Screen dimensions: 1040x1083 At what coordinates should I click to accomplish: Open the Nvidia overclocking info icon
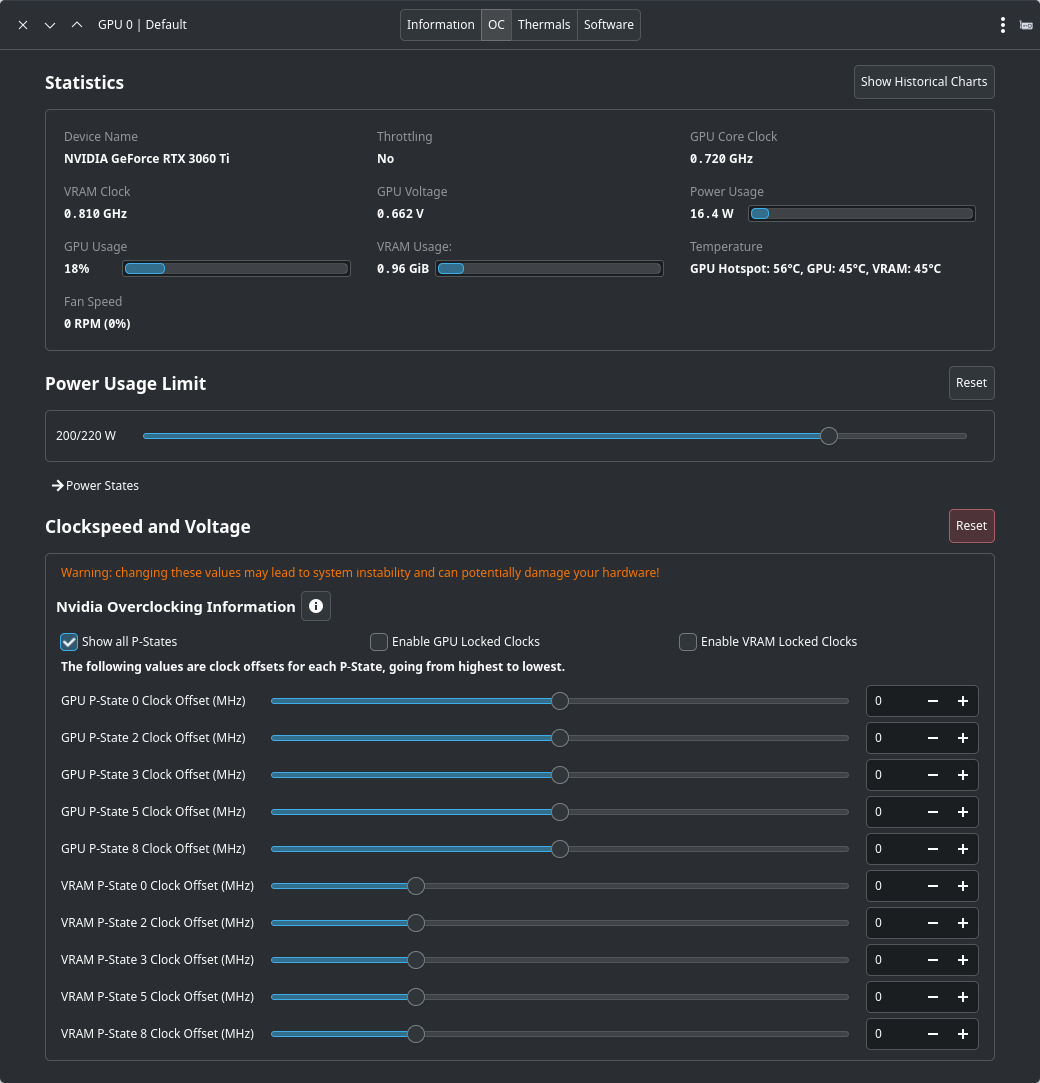tap(316, 606)
